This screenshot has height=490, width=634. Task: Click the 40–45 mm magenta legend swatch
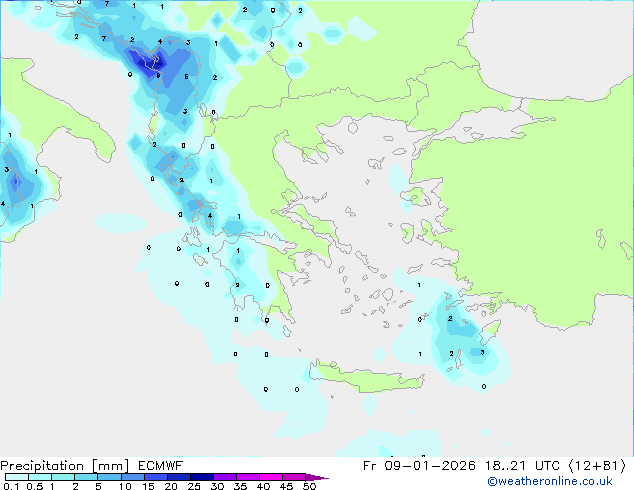271,477
